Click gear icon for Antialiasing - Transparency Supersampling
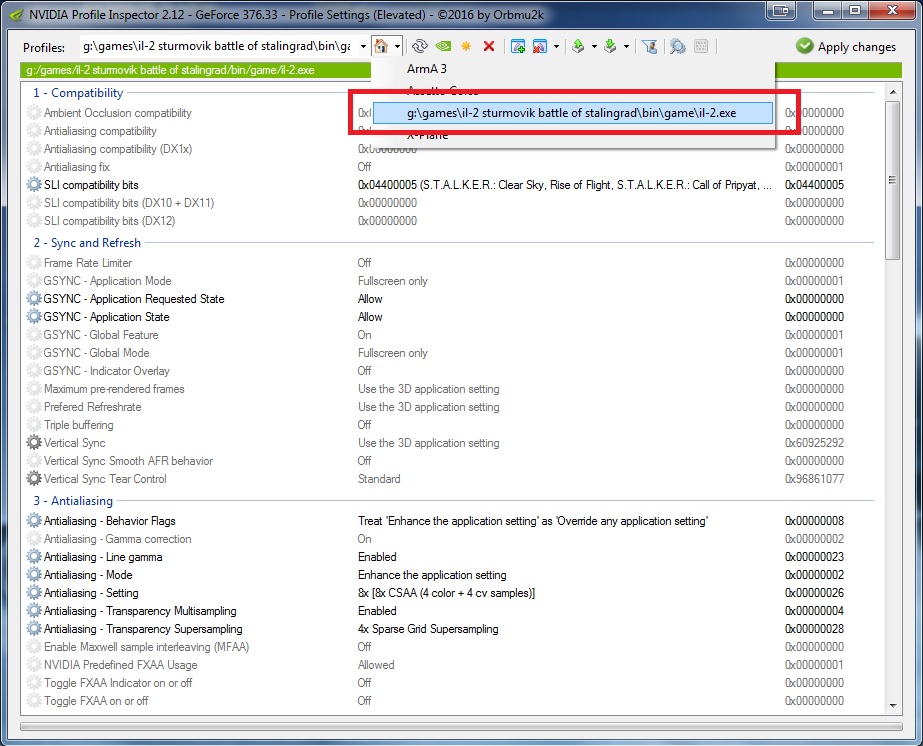This screenshot has width=923, height=746. [34, 629]
